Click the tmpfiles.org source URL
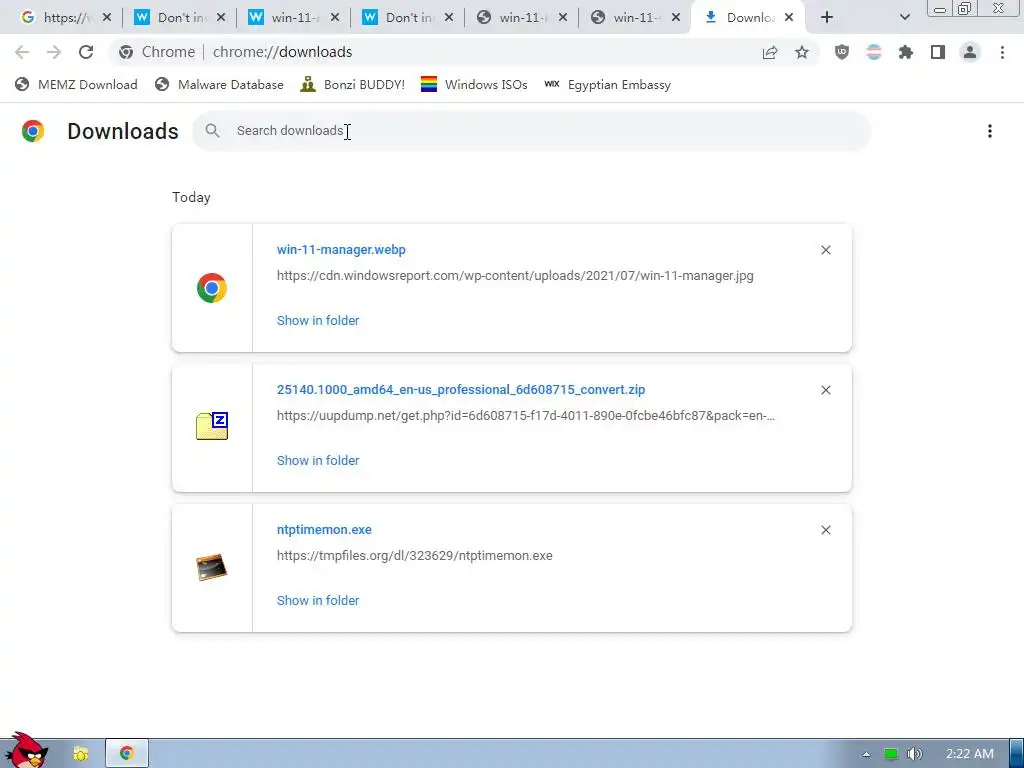Image resolution: width=1024 pixels, height=768 pixels. (415, 556)
